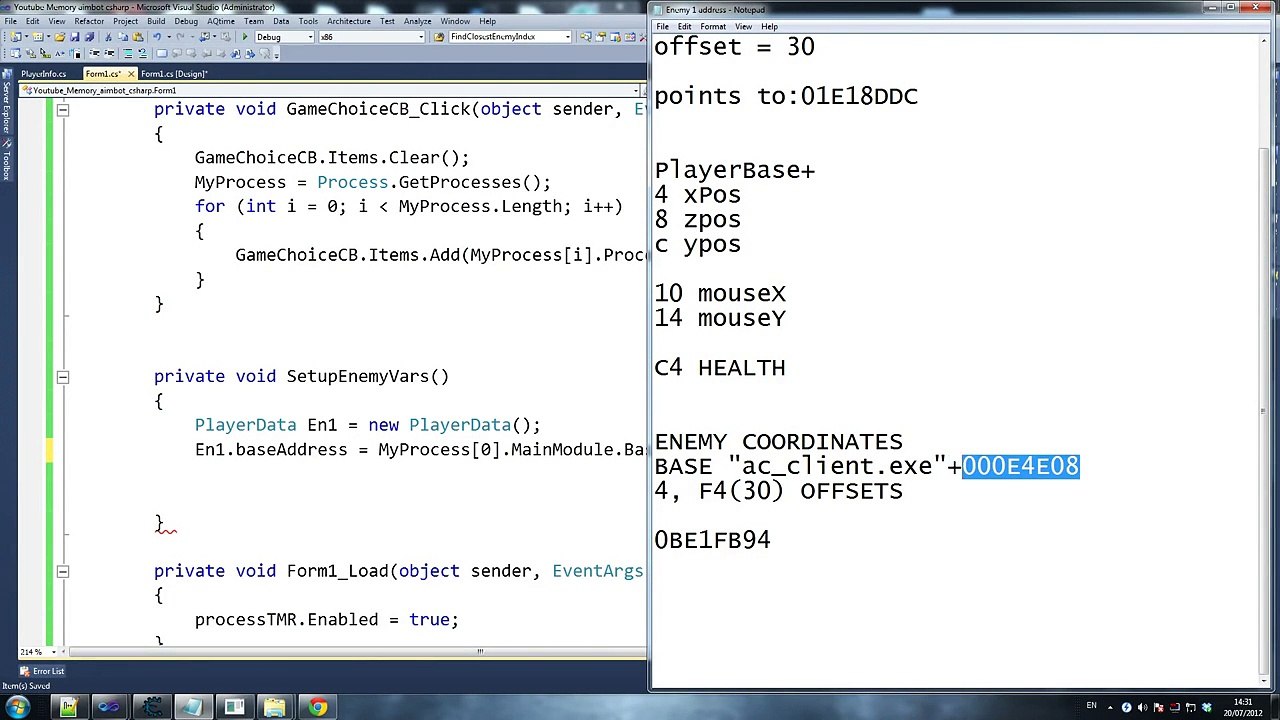Click the Increase indent icon
Viewport: 1280px width, 720px height.
coord(109,53)
